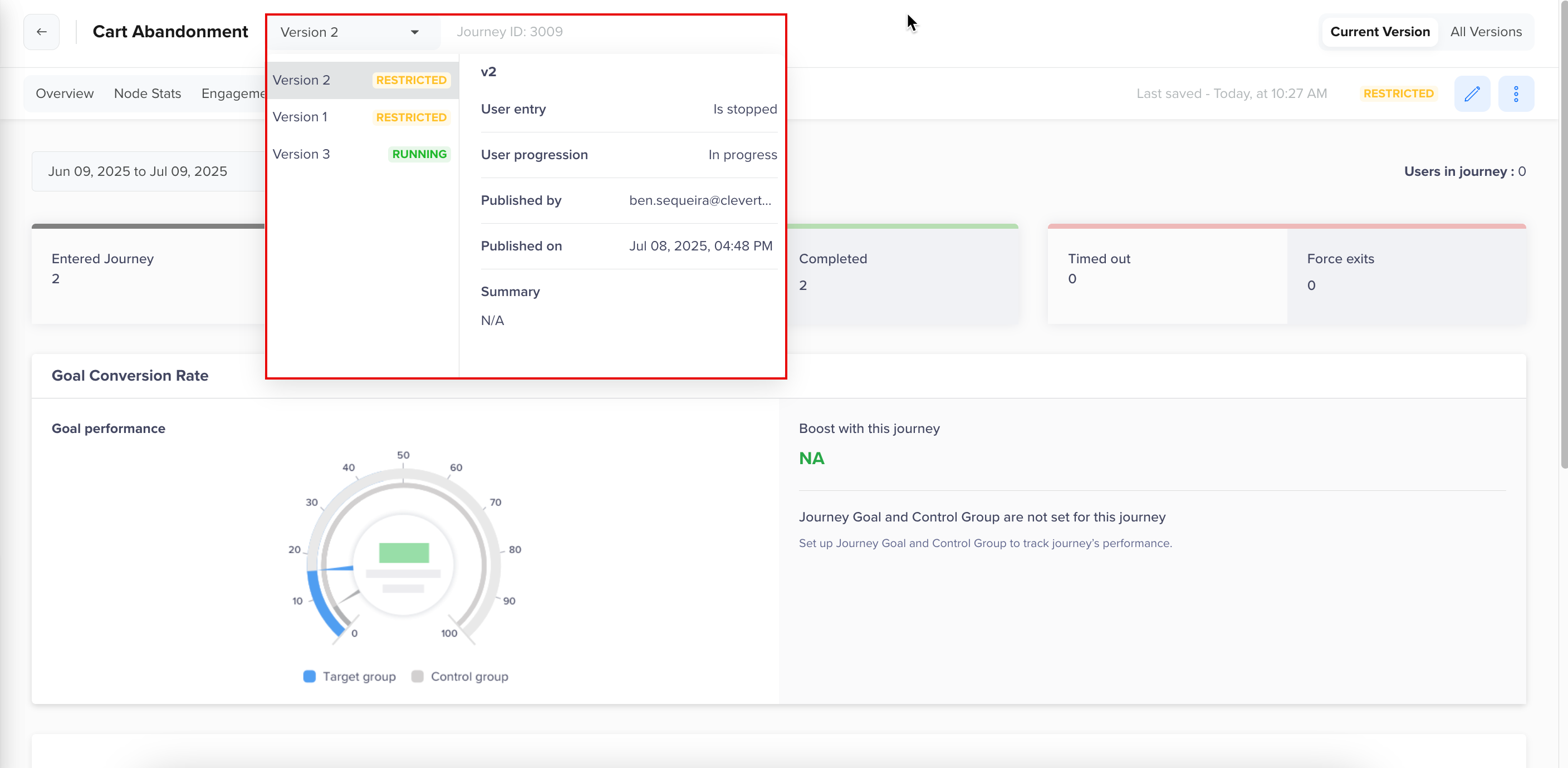1568x768 pixels.
Task: Open the three-dot more options menu
Action: coord(1516,93)
